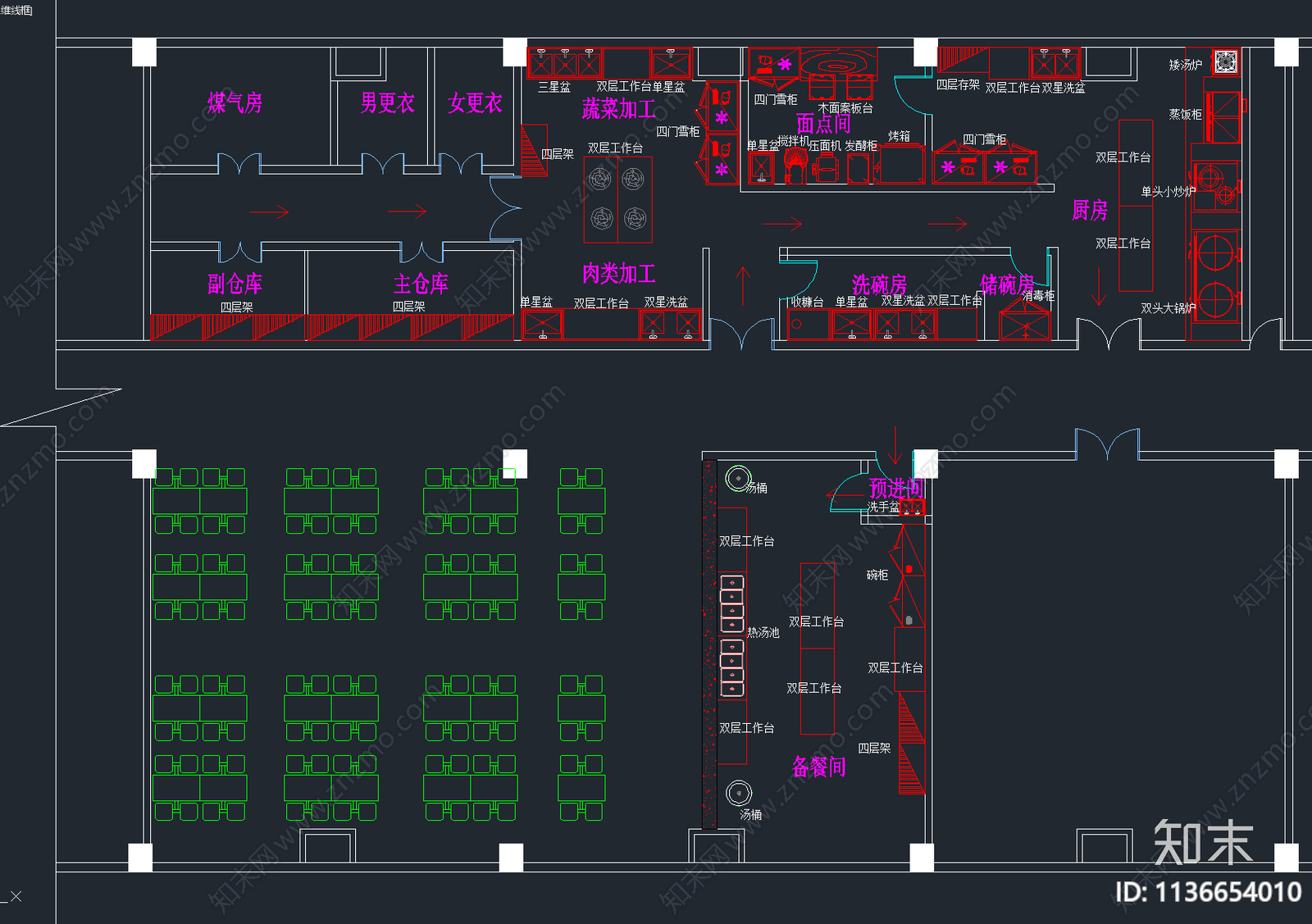Select the 预进间 room label
The height and width of the screenshot is (924, 1312).
(x=896, y=489)
